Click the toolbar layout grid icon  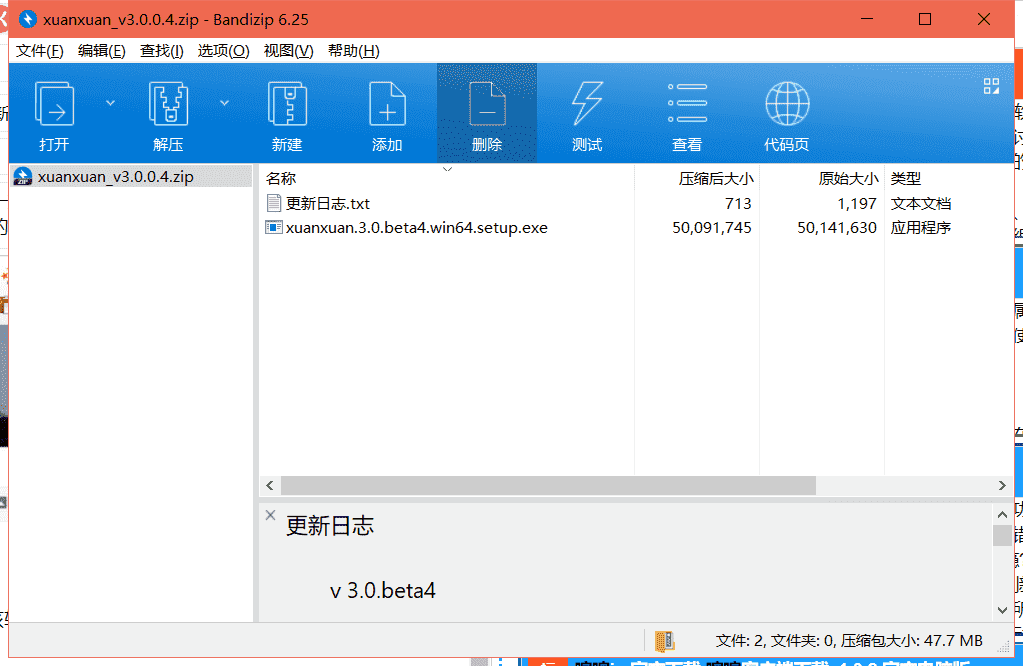(991, 86)
